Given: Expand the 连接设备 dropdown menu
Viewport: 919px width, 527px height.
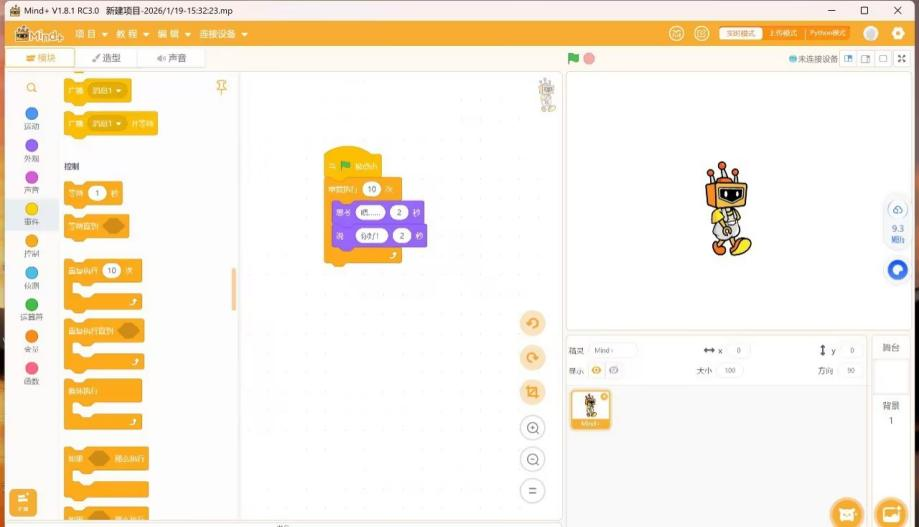Looking at the screenshot, I should pyautogui.click(x=222, y=34).
